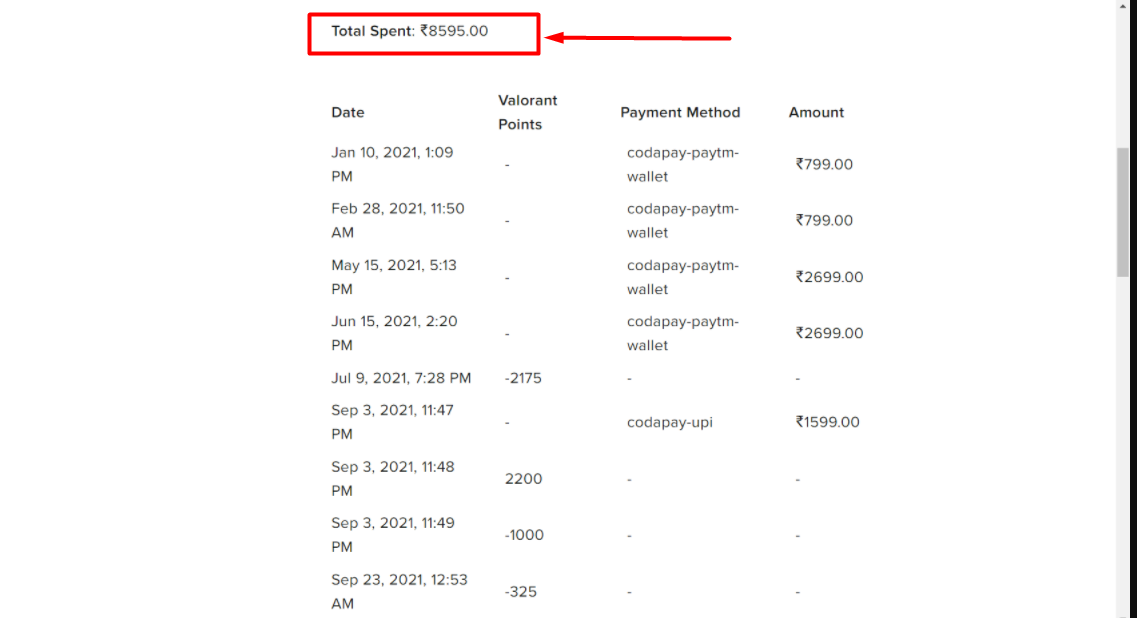Image resolution: width=1137 pixels, height=618 pixels.
Task: Click the -2175 Valorant Points value
Action: pyautogui.click(x=524, y=378)
